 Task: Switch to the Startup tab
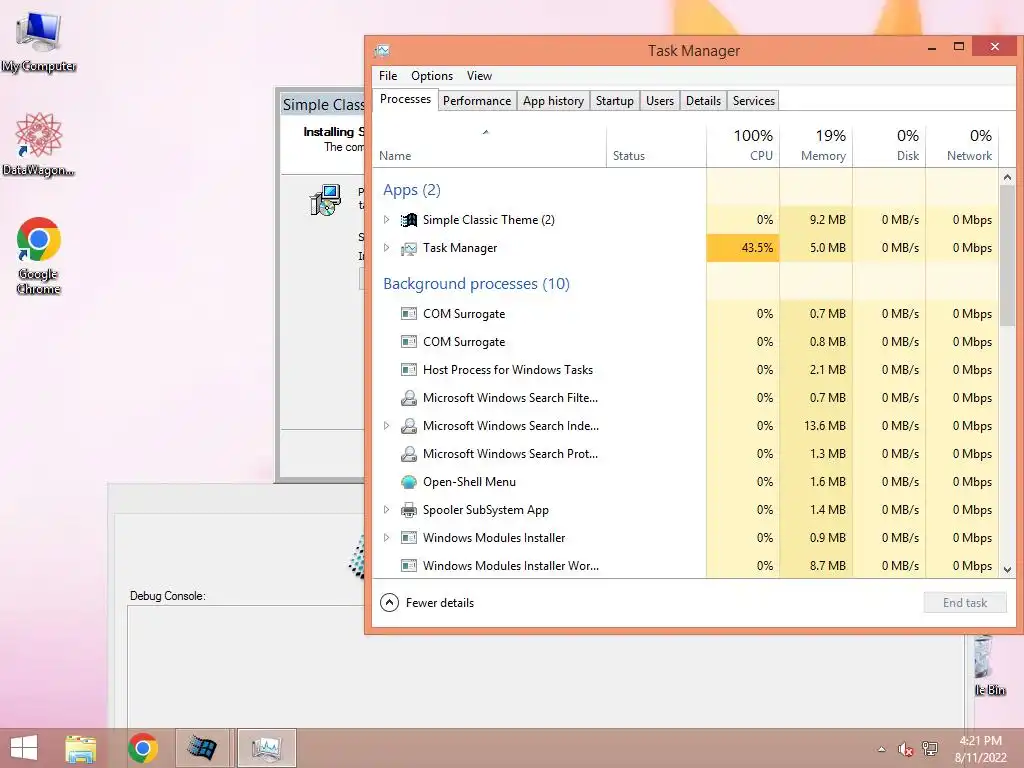[615, 101]
